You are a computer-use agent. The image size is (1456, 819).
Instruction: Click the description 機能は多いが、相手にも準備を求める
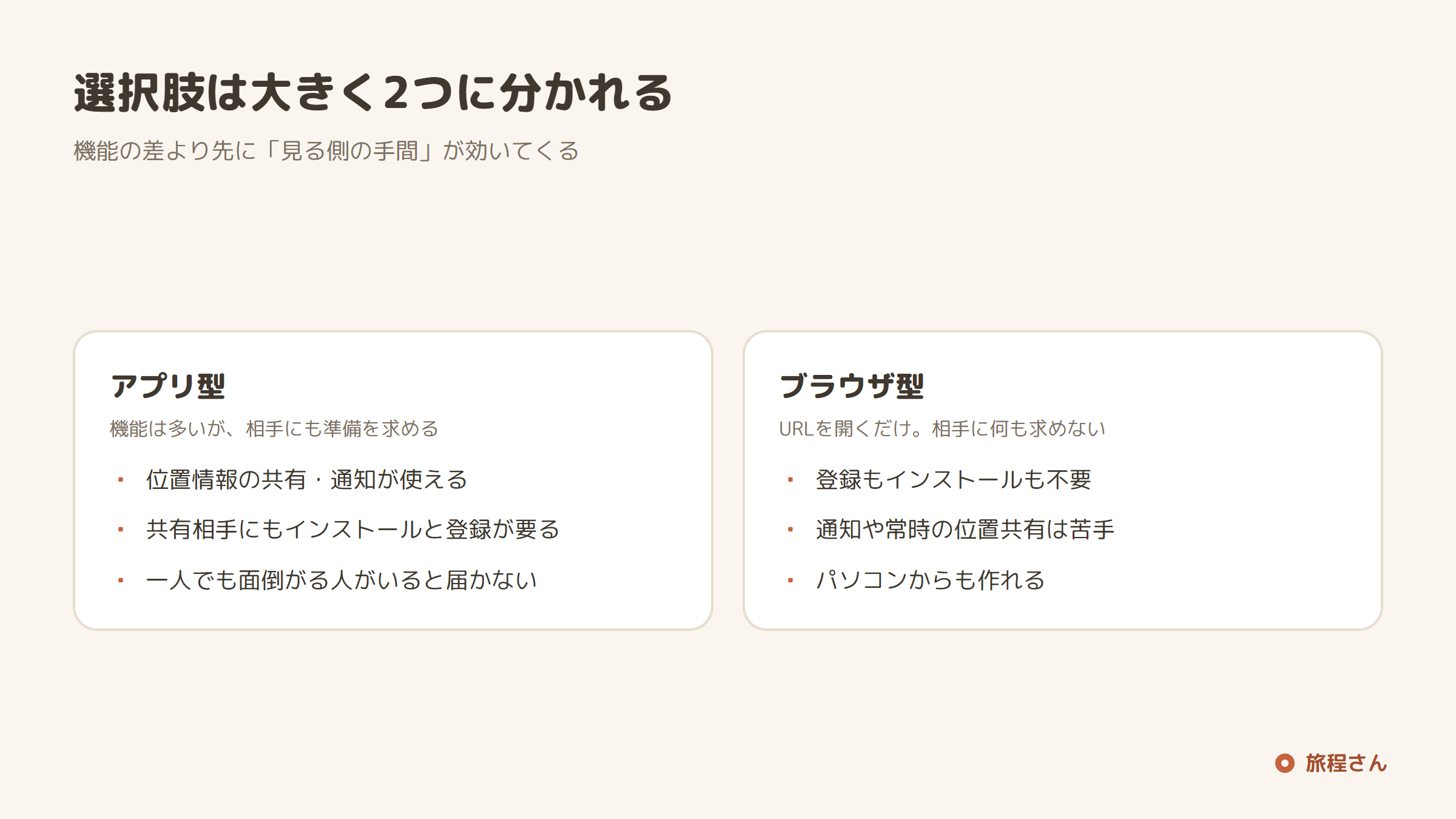click(x=274, y=428)
